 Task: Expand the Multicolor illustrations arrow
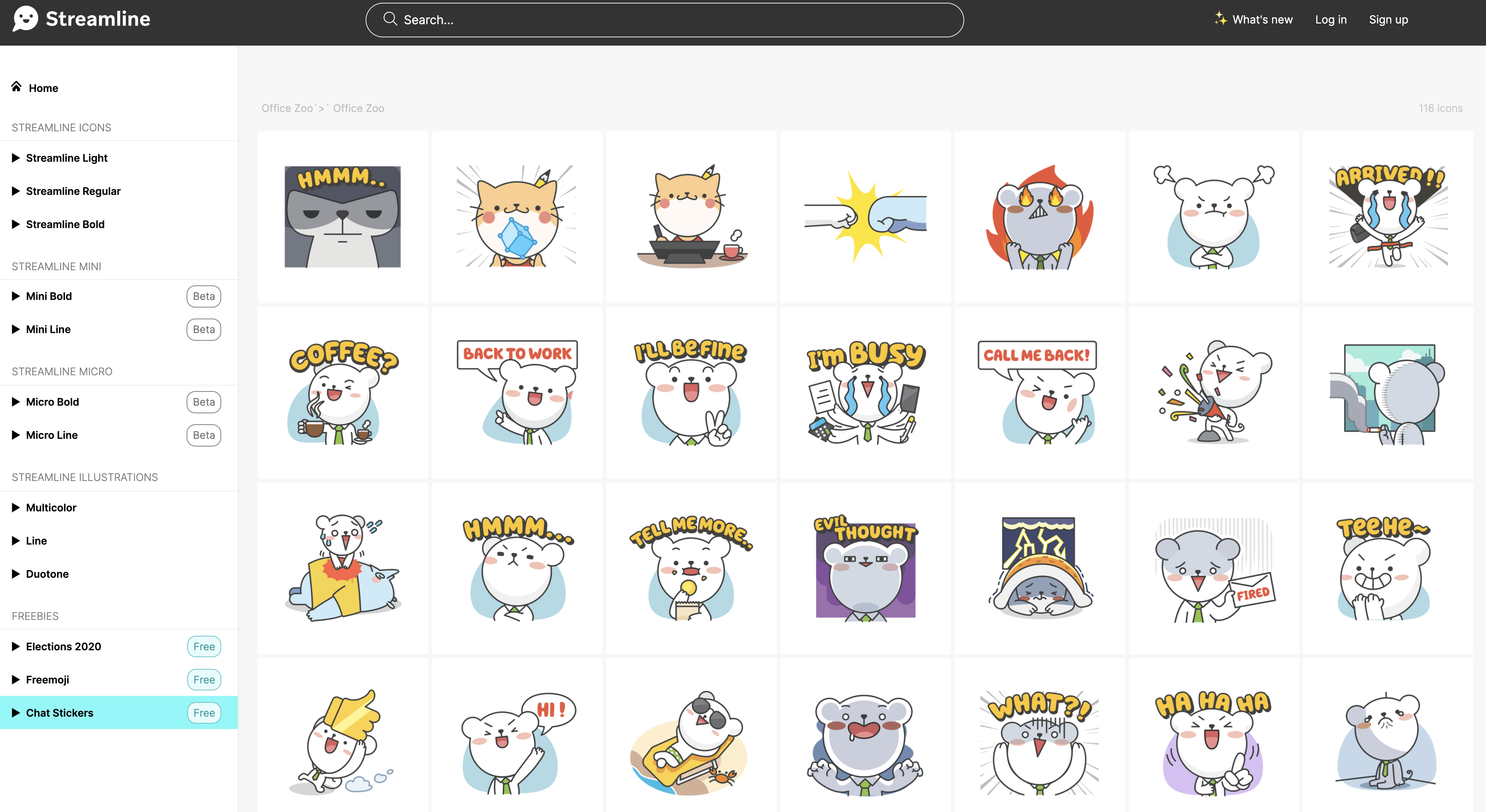point(16,508)
